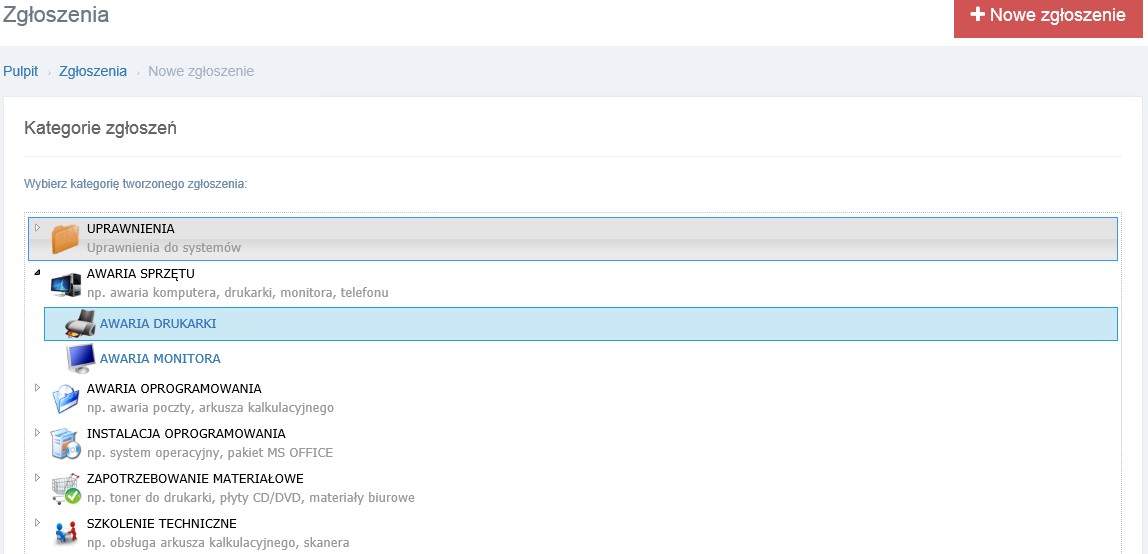Viewport: 1148px width, 554px height.
Task: Click the monitor icon for AWARIA MONITORA
Action: (81, 359)
